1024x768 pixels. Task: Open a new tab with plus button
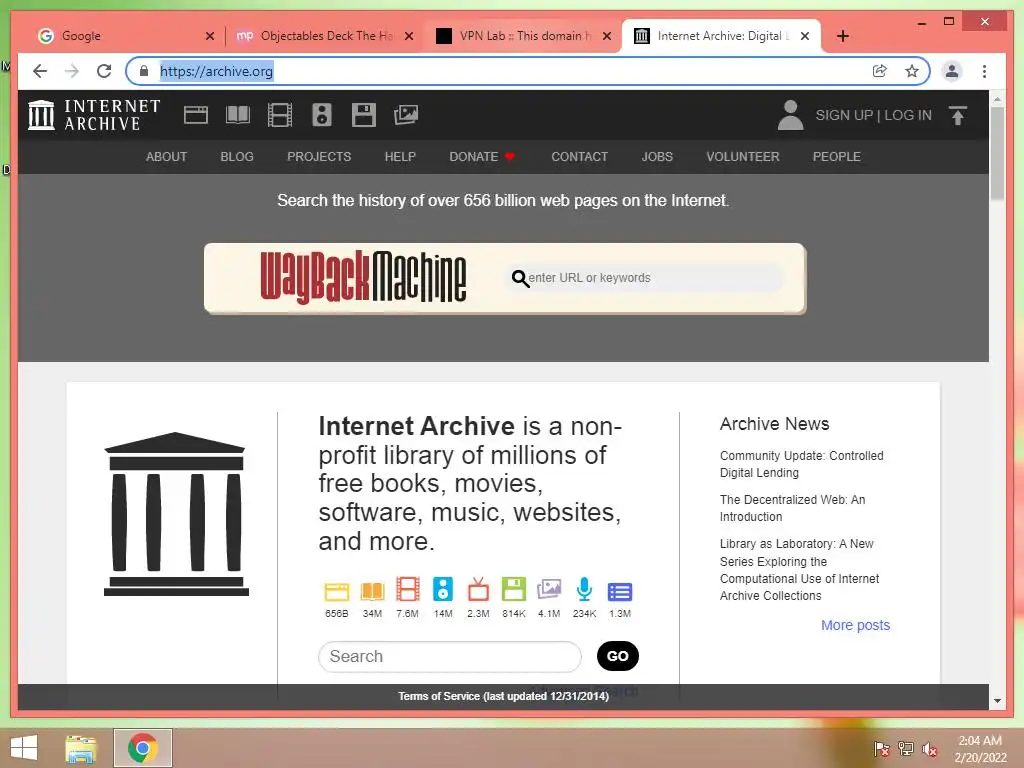point(843,36)
